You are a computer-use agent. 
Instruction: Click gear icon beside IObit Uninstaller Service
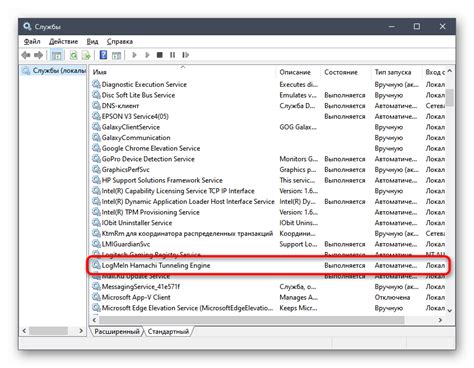coord(96,222)
